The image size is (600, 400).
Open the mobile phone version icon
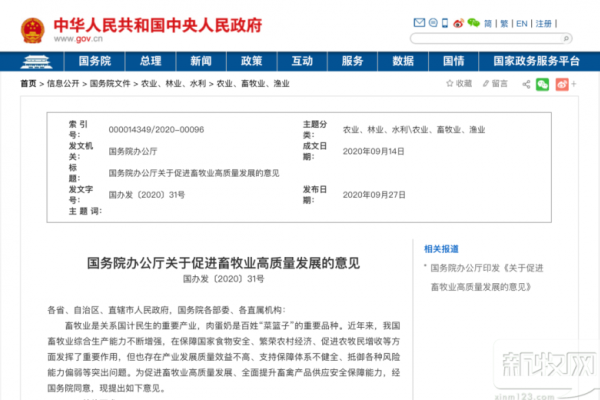point(445,23)
